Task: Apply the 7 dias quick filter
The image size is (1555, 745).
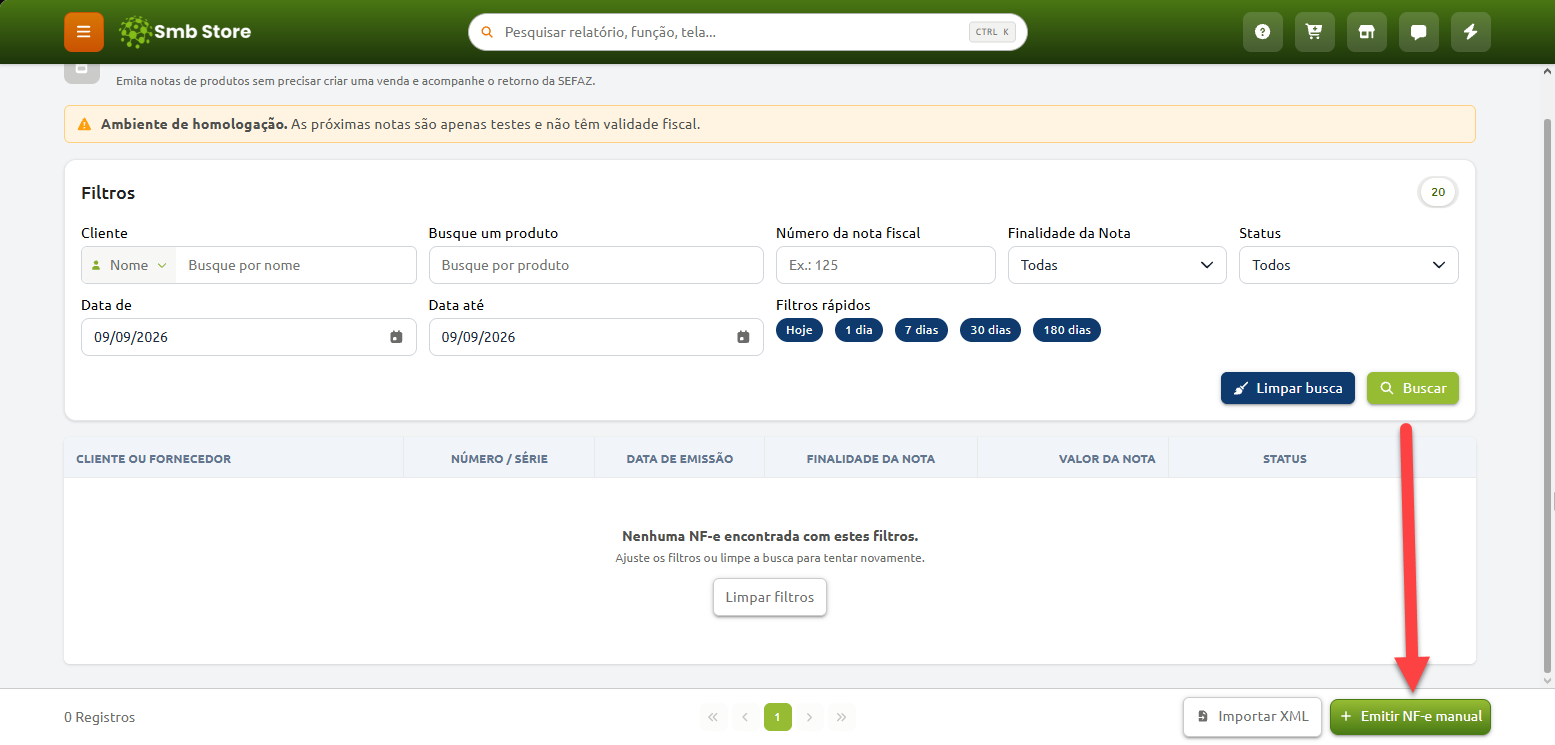Action: pos(921,330)
